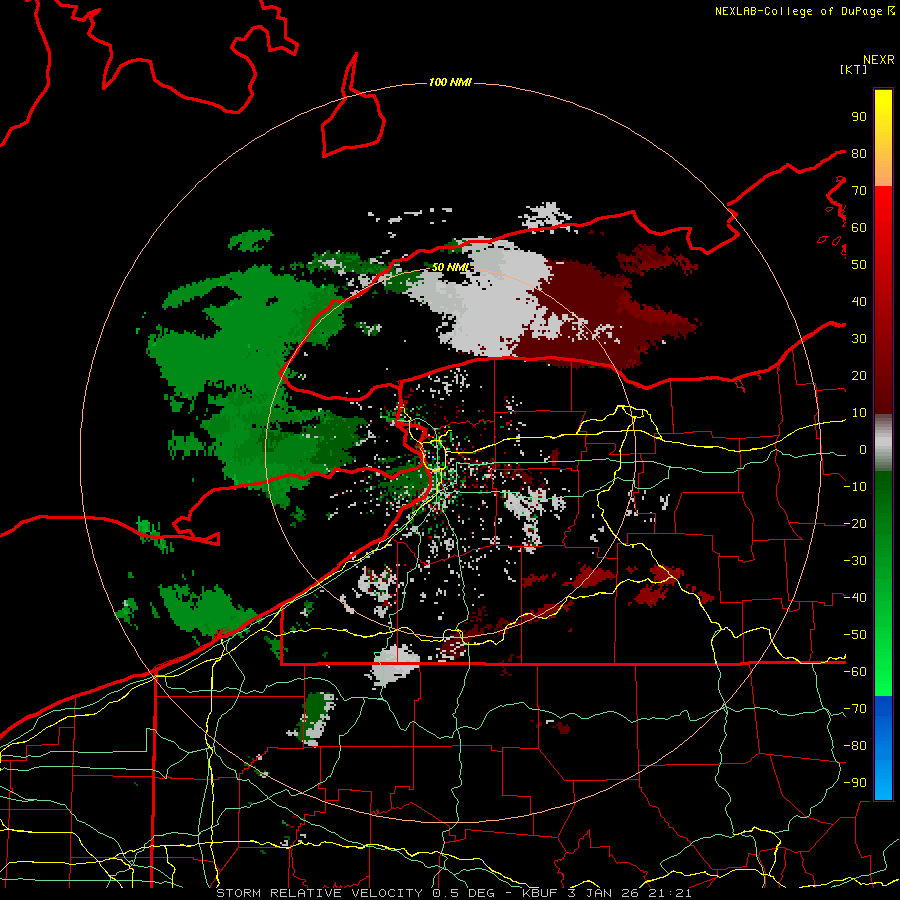Select the blue segment of the color bar
This screenshot has width=900, height=900.
click(x=883, y=748)
